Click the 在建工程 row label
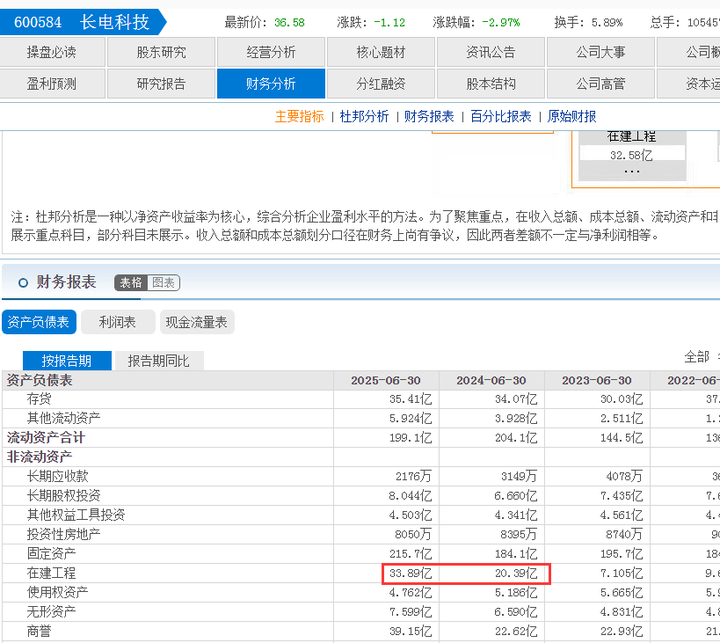 click(x=51, y=573)
